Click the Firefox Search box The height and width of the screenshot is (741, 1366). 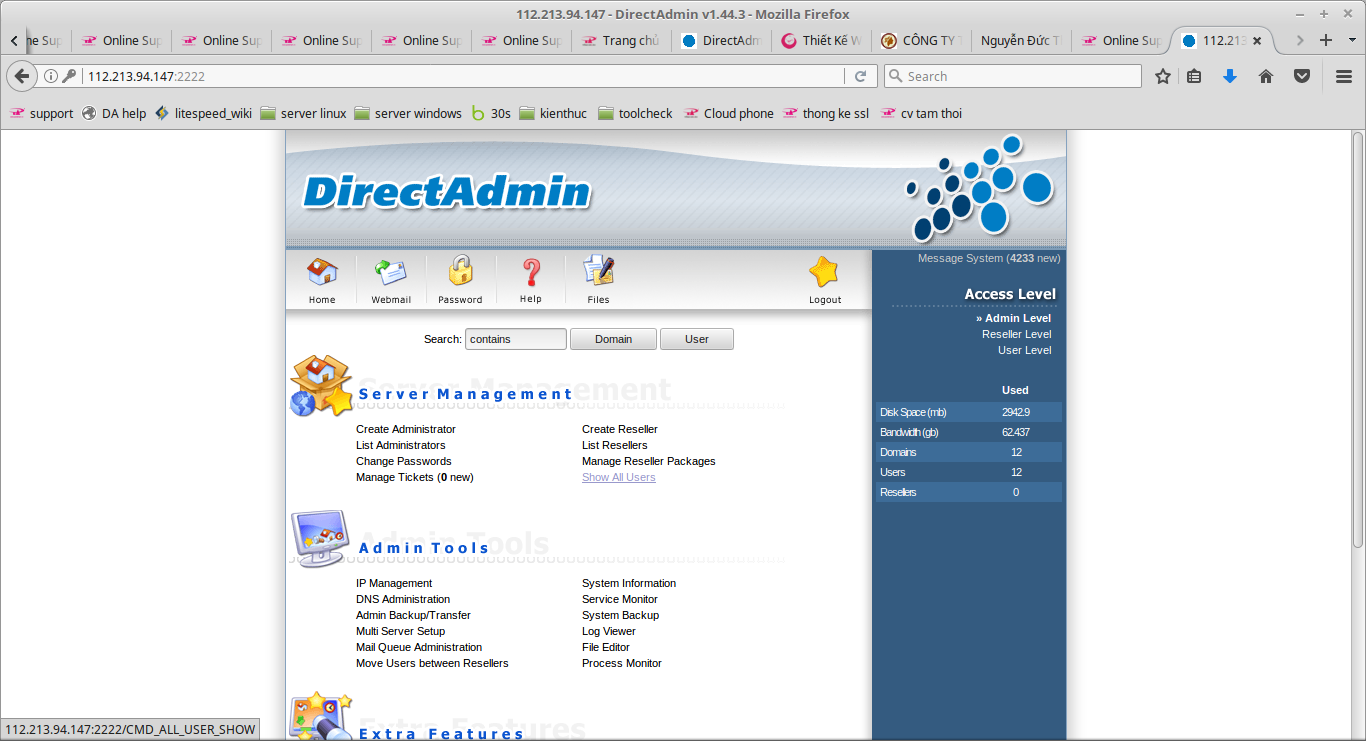click(1012, 76)
